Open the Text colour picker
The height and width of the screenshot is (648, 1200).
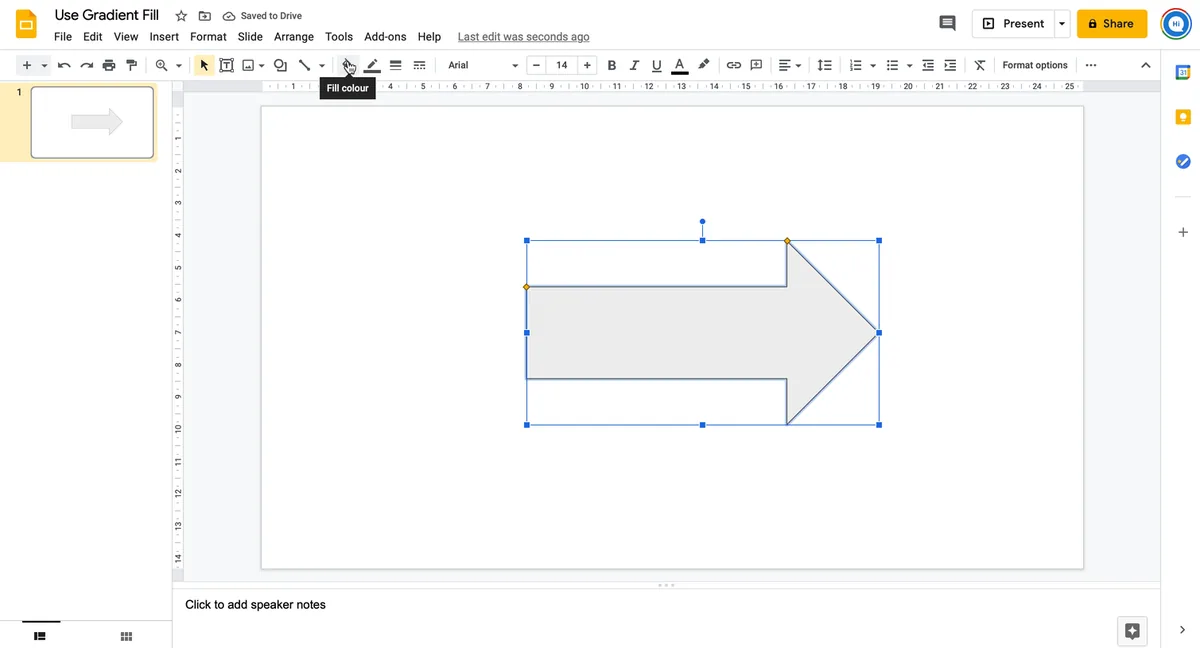point(680,65)
